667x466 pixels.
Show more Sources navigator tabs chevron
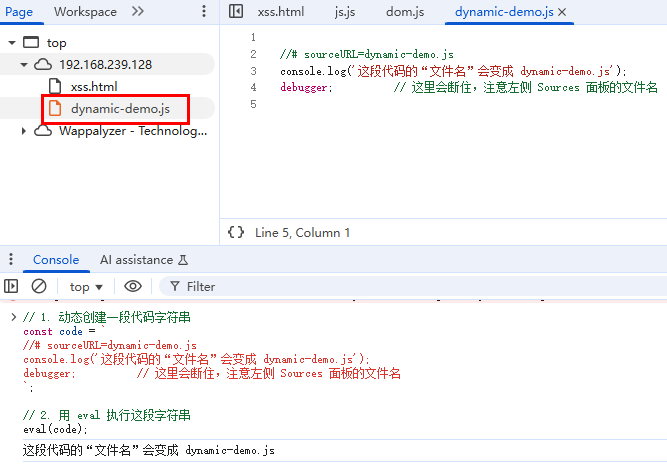tap(138, 11)
